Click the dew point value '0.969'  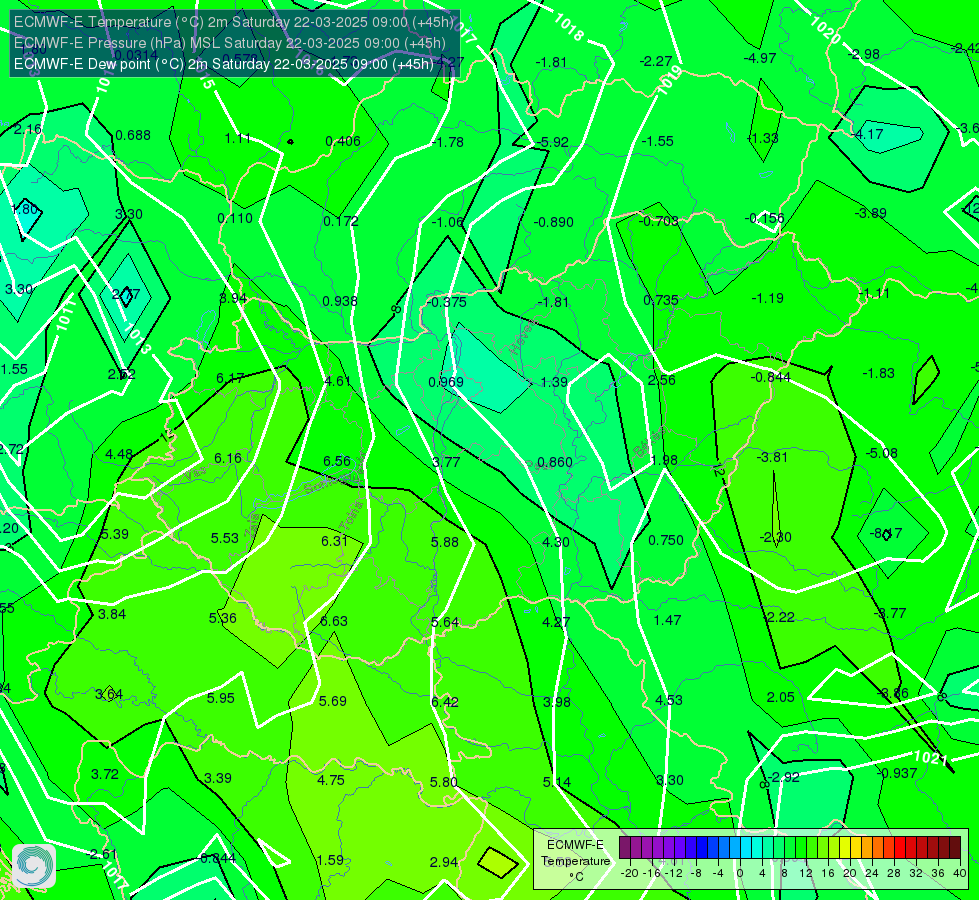click(x=446, y=382)
